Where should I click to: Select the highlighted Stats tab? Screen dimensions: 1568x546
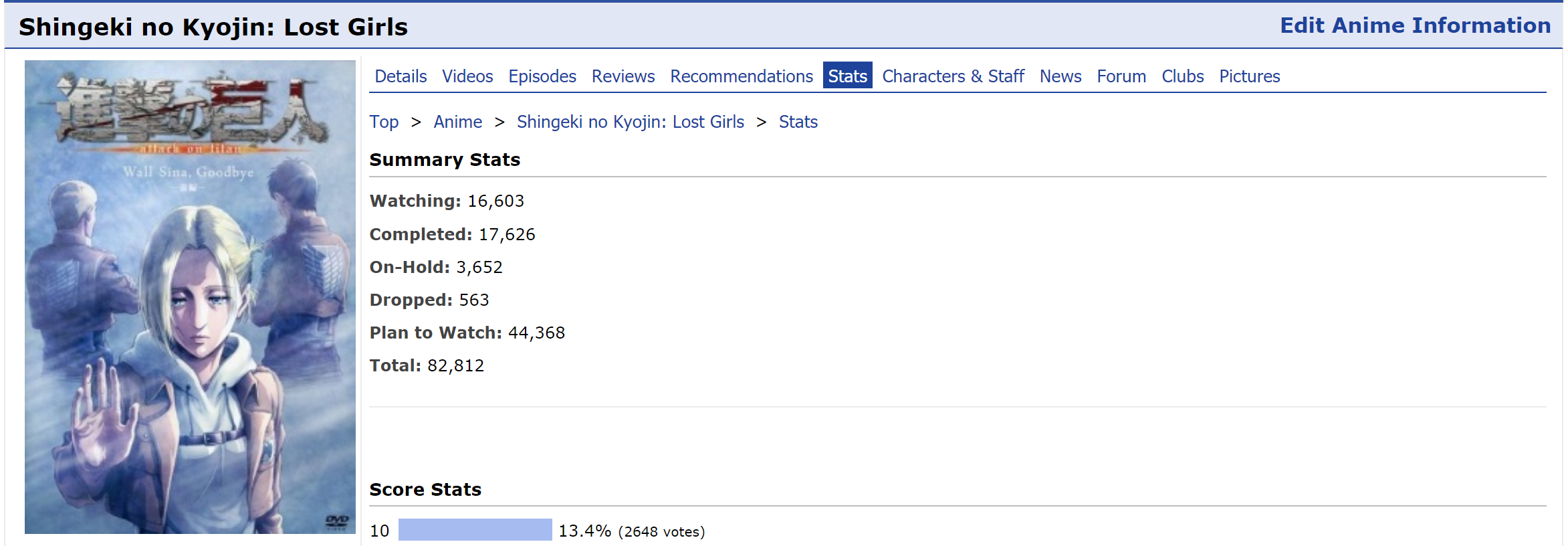pos(847,76)
